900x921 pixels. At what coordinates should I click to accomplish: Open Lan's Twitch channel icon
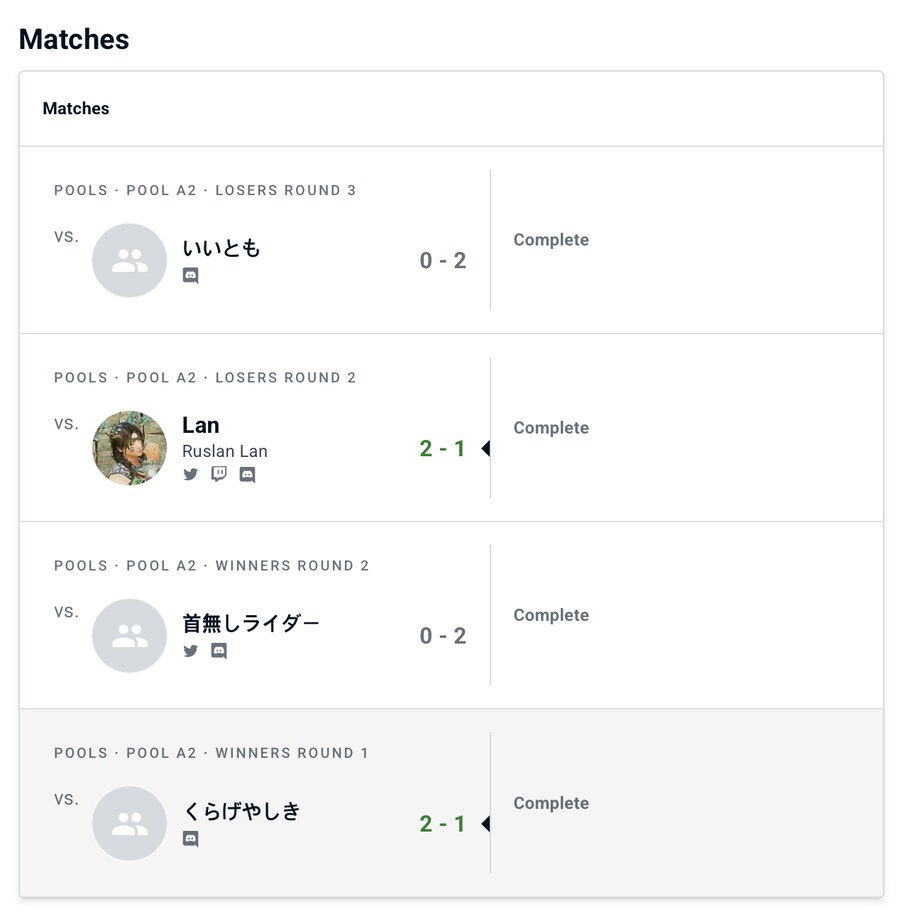pyautogui.click(x=218, y=474)
